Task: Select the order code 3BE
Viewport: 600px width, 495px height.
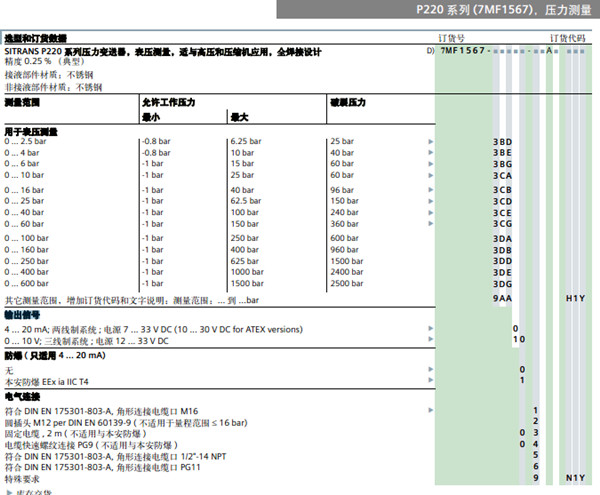Action: [502, 153]
